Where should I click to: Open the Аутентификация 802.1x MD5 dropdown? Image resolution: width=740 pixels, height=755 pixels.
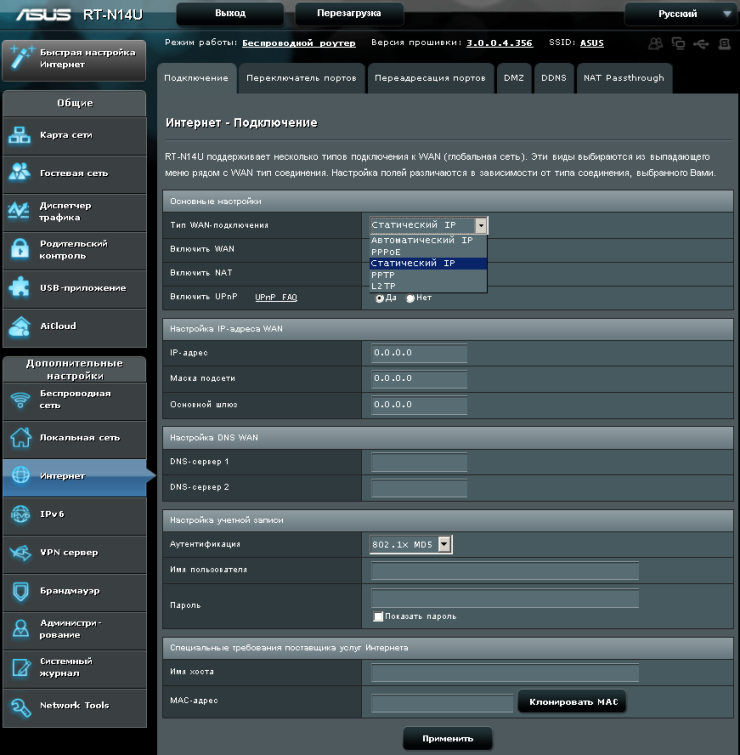[x=411, y=545]
